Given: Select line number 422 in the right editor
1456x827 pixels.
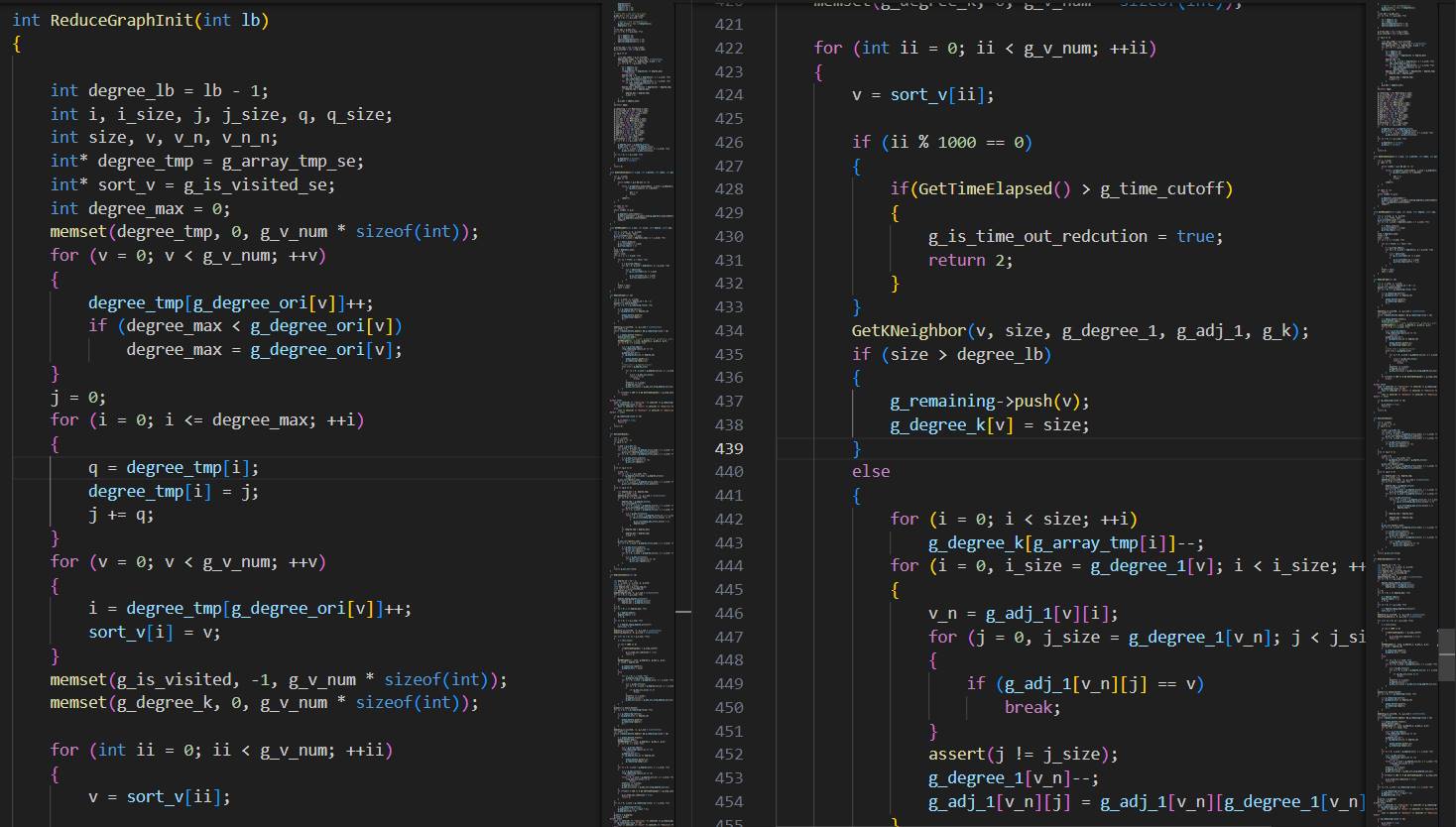Looking at the screenshot, I should 728,48.
